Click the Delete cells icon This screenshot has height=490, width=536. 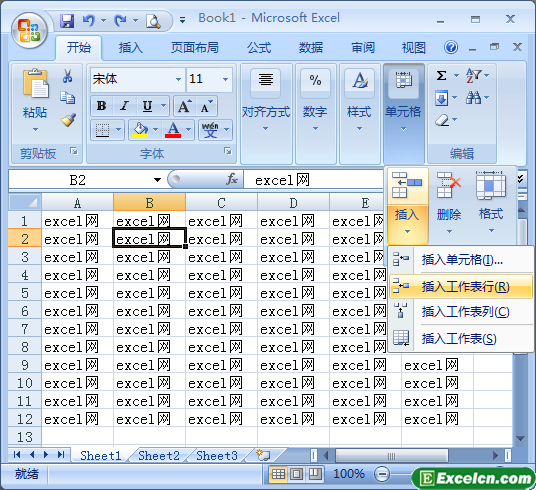(x=449, y=185)
